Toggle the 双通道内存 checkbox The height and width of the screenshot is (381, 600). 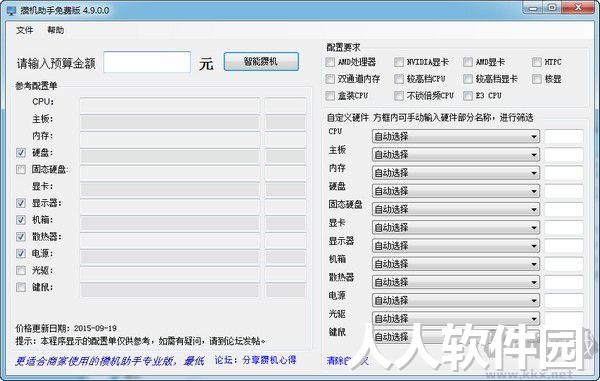point(330,79)
